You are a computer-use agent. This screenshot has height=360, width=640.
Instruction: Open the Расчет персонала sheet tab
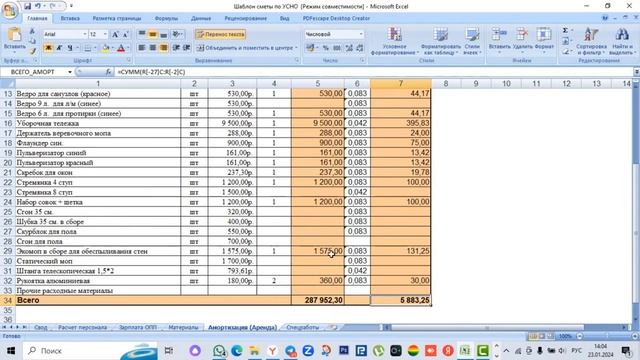coord(82,327)
